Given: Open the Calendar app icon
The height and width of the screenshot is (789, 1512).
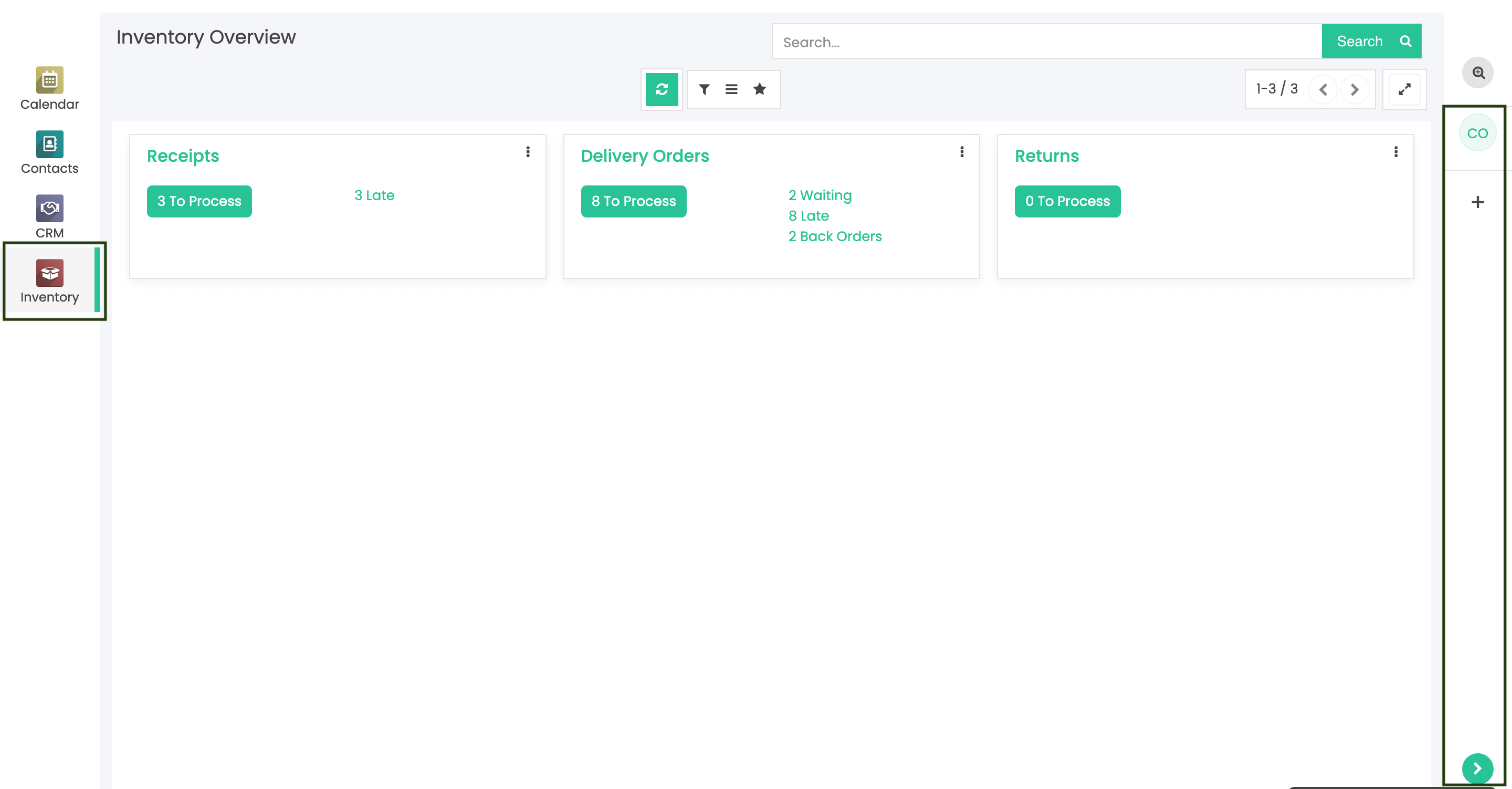Looking at the screenshot, I should click(x=49, y=80).
